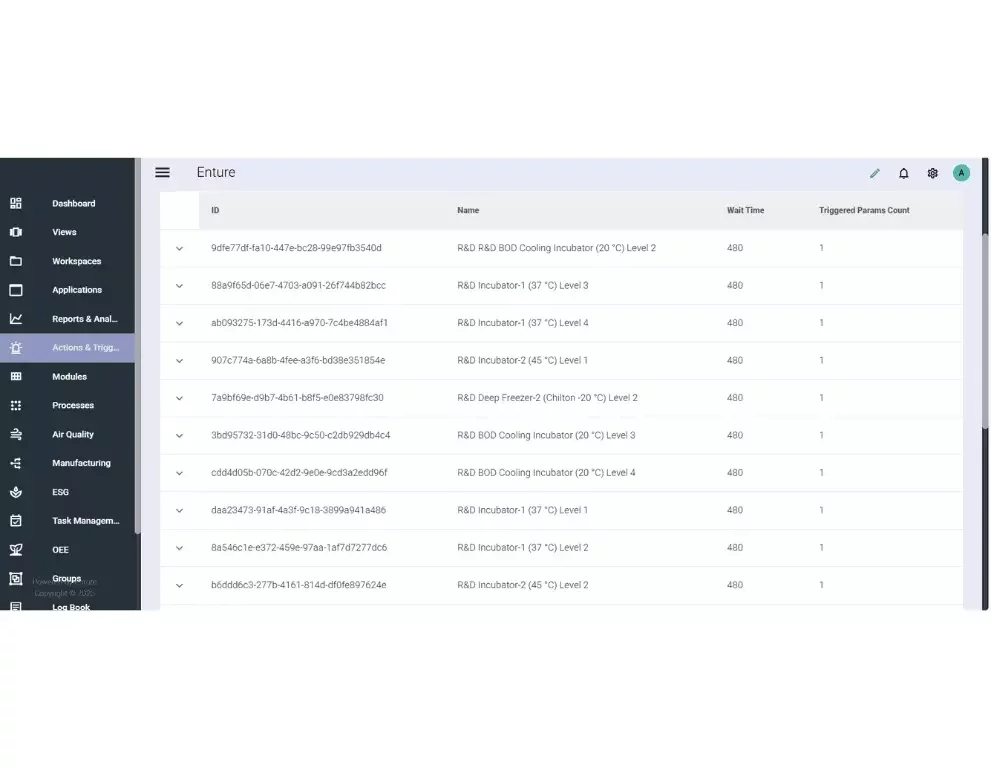Expand row for R&D Incubator-2 (45 °C) Level 2
Screen dimensions: 991x768
180,585
